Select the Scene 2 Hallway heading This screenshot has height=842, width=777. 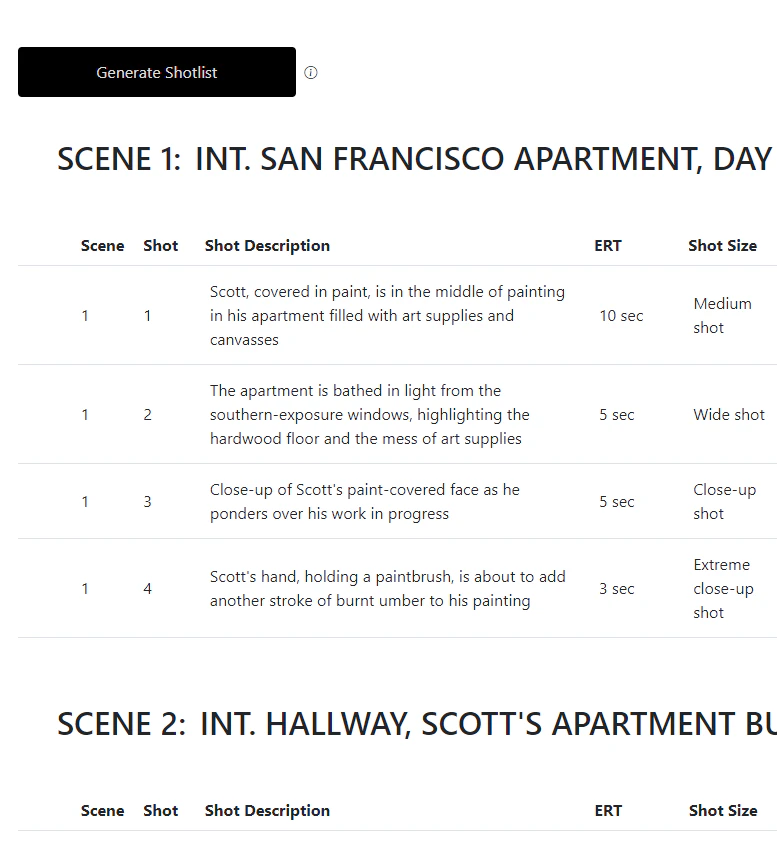(416, 724)
